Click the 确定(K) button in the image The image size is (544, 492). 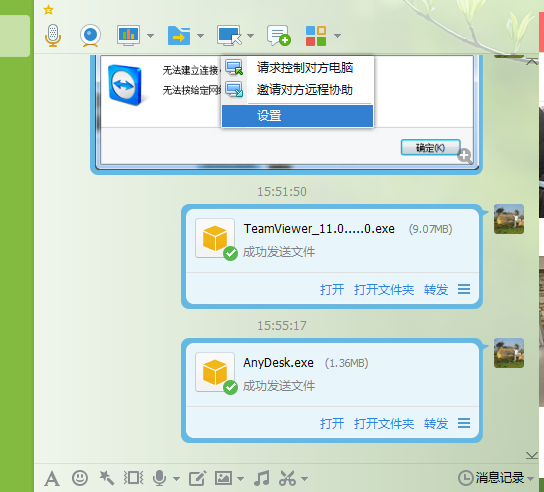pyautogui.click(x=431, y=148)
